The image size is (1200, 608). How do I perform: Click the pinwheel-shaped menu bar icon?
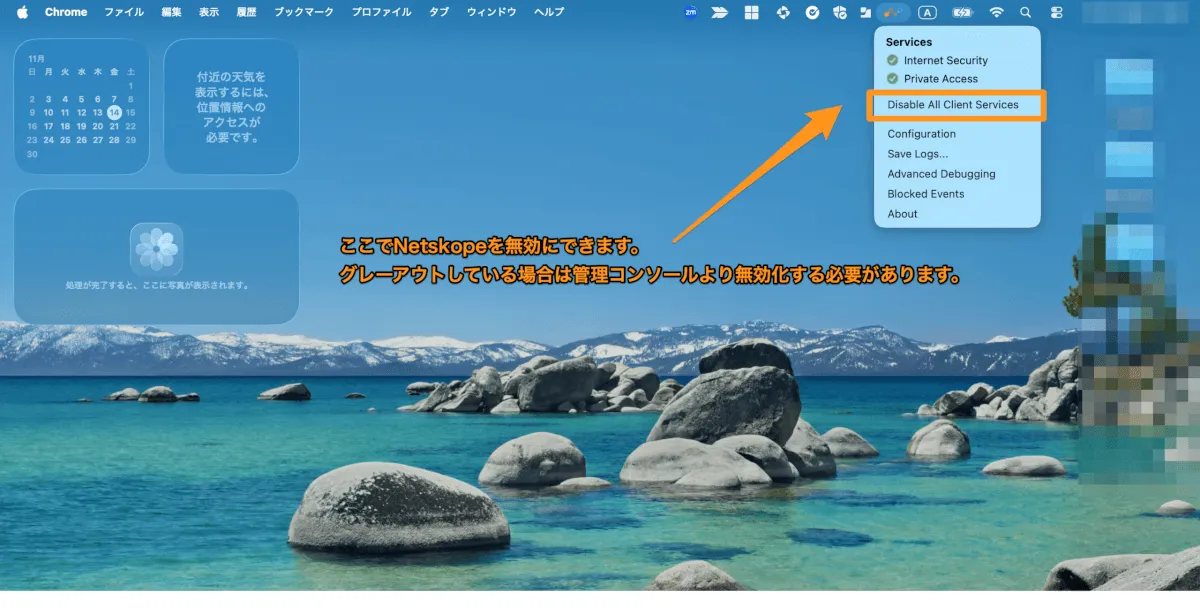[x=783, y=12]
